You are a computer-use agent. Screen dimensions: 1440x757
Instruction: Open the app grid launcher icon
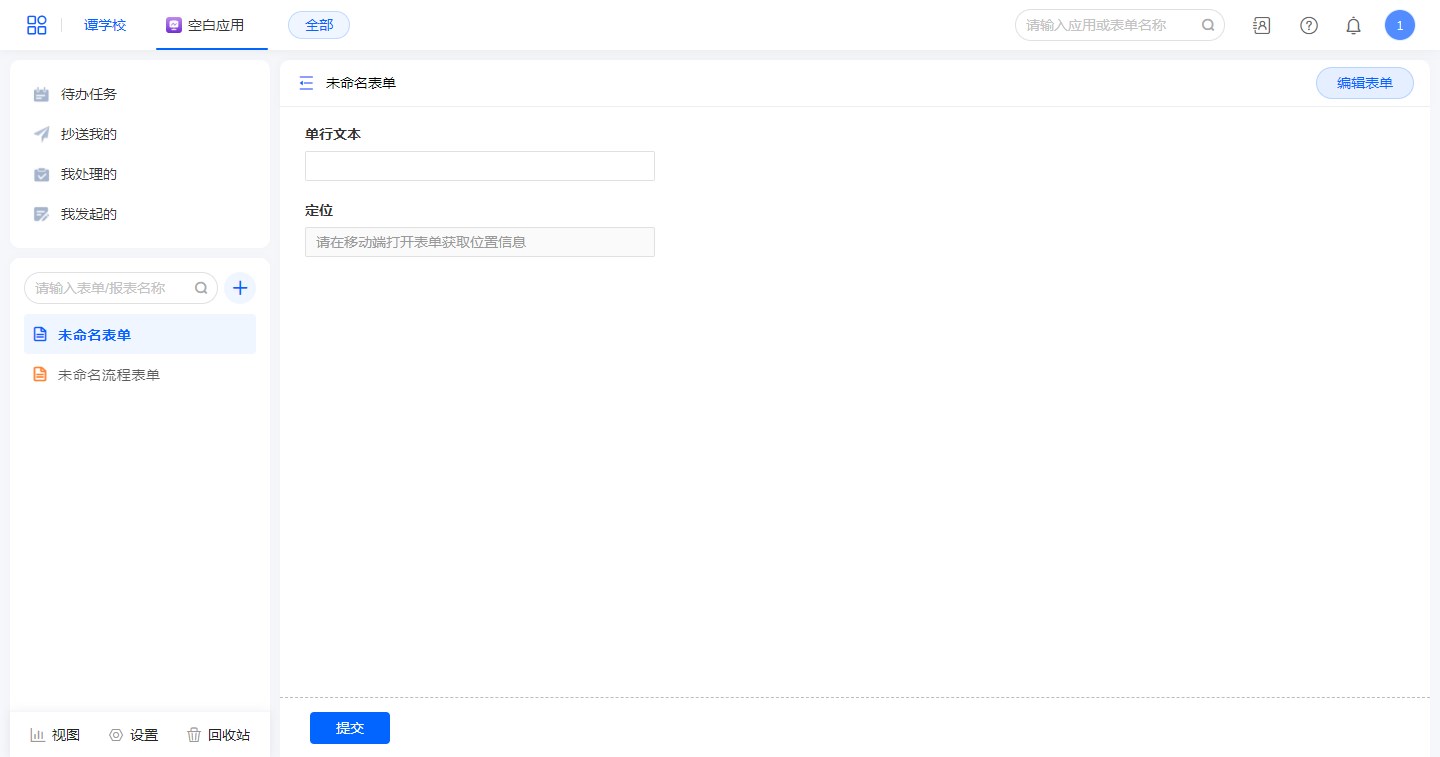(x=37, y=25)
